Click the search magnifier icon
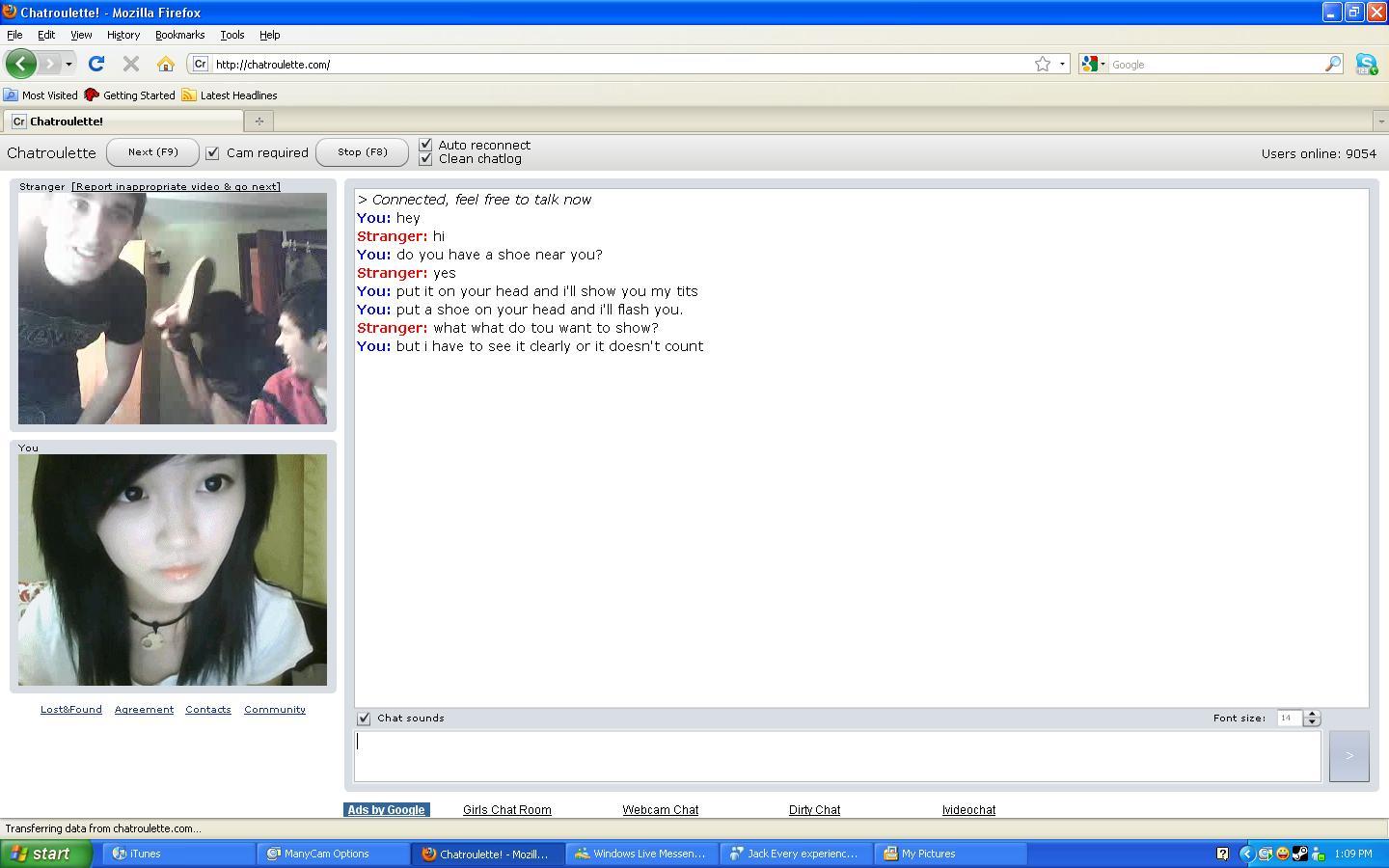The height and width of the screenshot is (868, 1389). click(1333, 64)
